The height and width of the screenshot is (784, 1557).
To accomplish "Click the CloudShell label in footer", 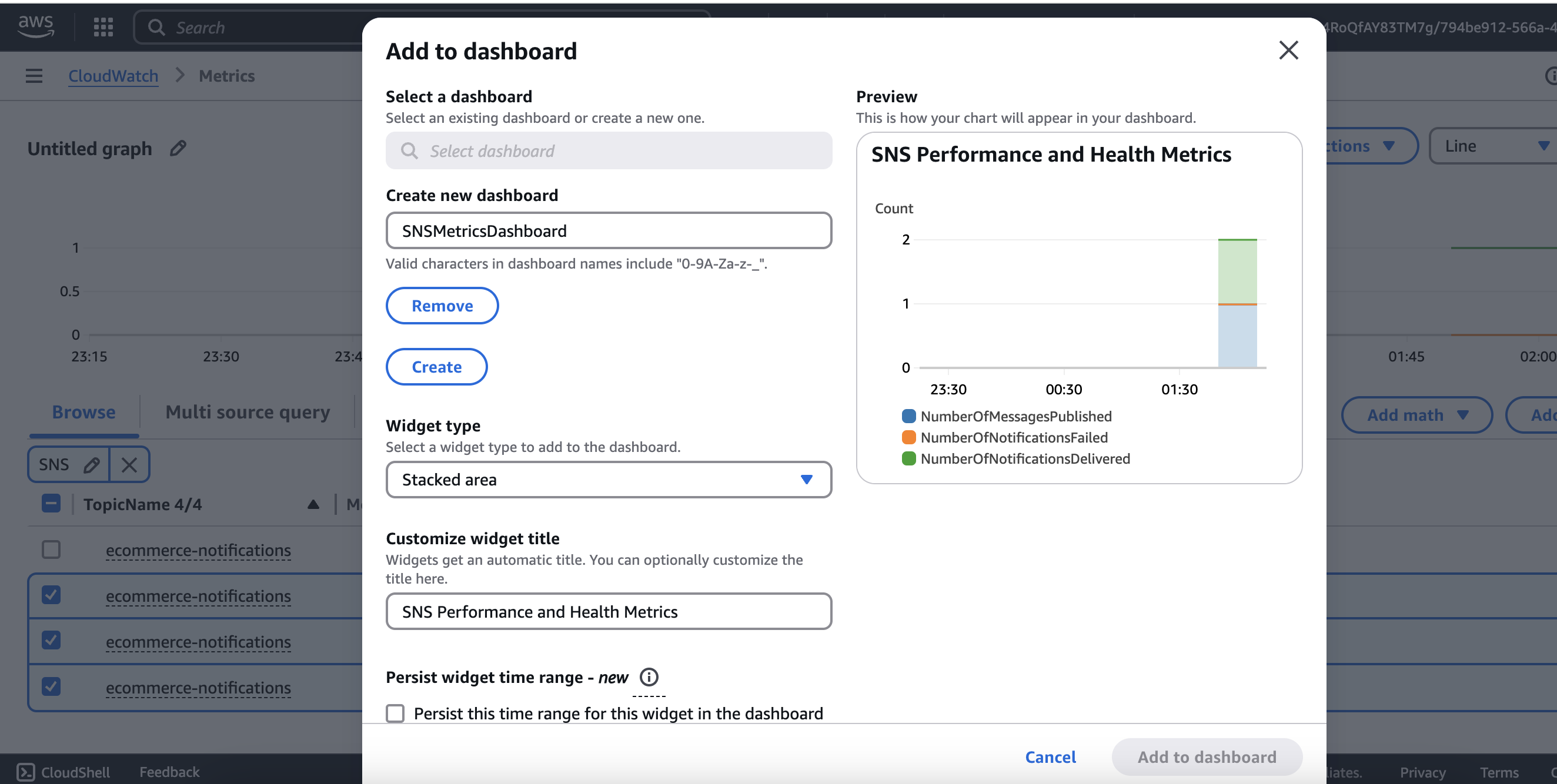I will click(75, 771).
